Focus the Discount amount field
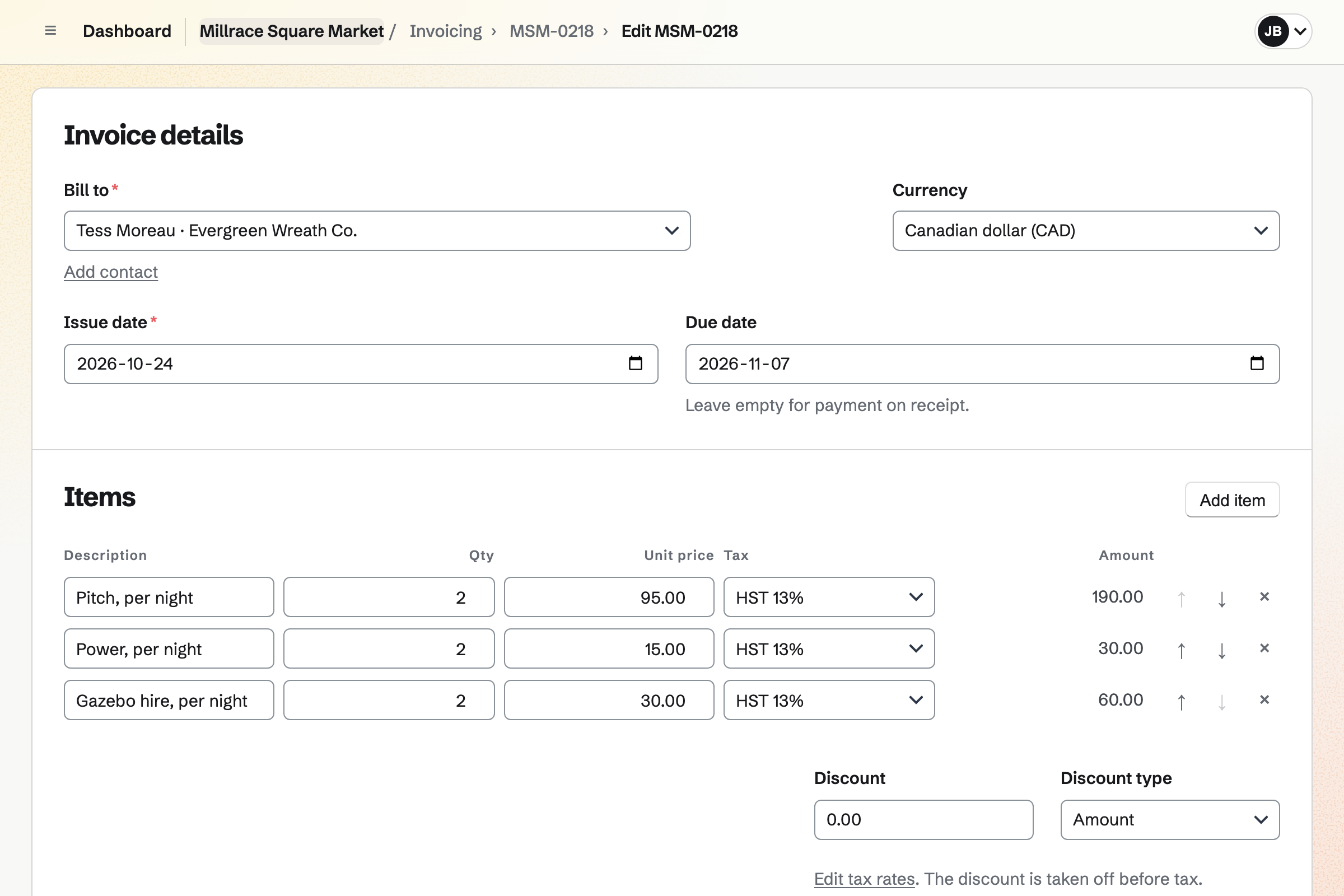 [x=923, y=819]
